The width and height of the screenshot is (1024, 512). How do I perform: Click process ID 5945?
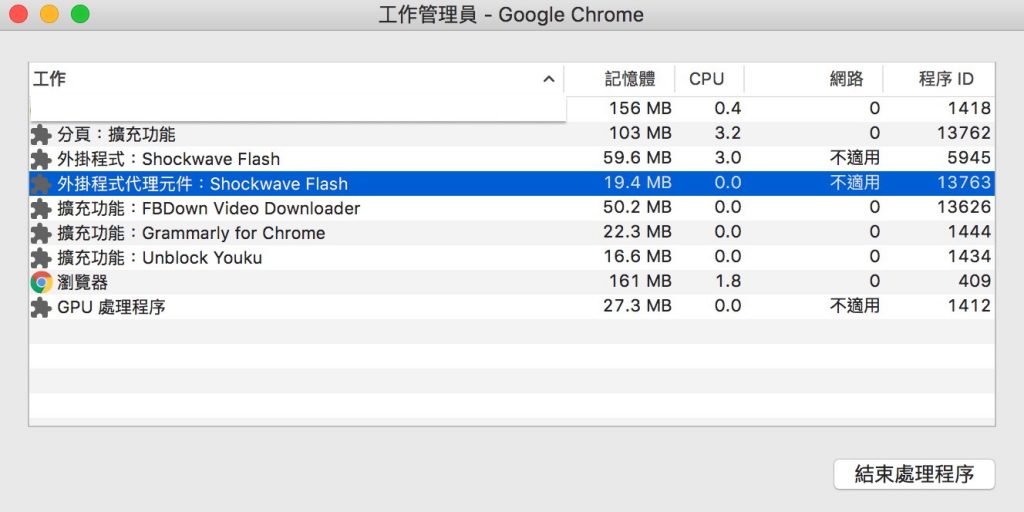969,158
